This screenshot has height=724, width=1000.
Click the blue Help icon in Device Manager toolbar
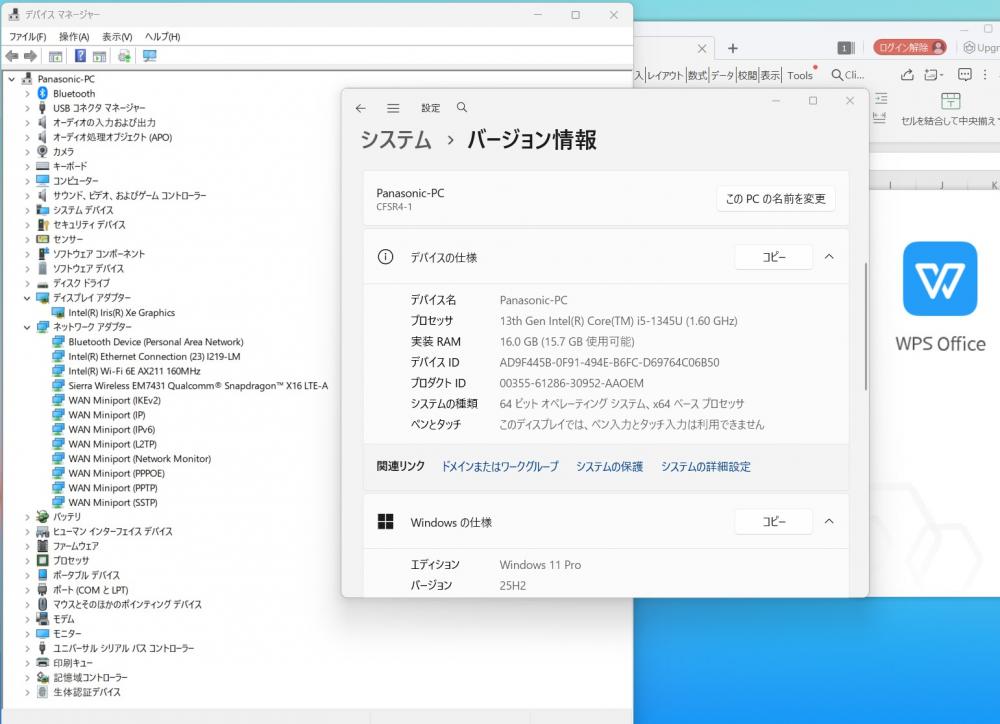click(x=80, y=56)
